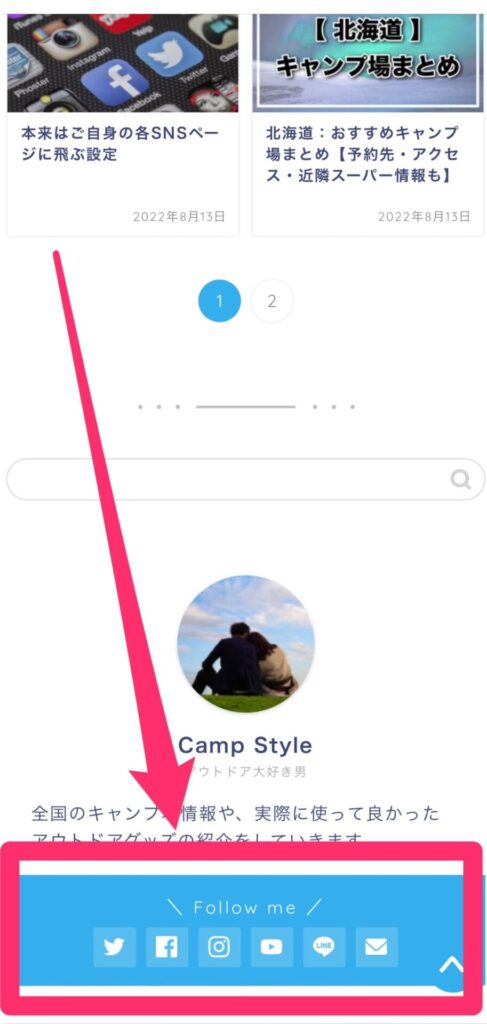Open the email contact icon
Screen dimensions: 487x1024
[377, 947]
